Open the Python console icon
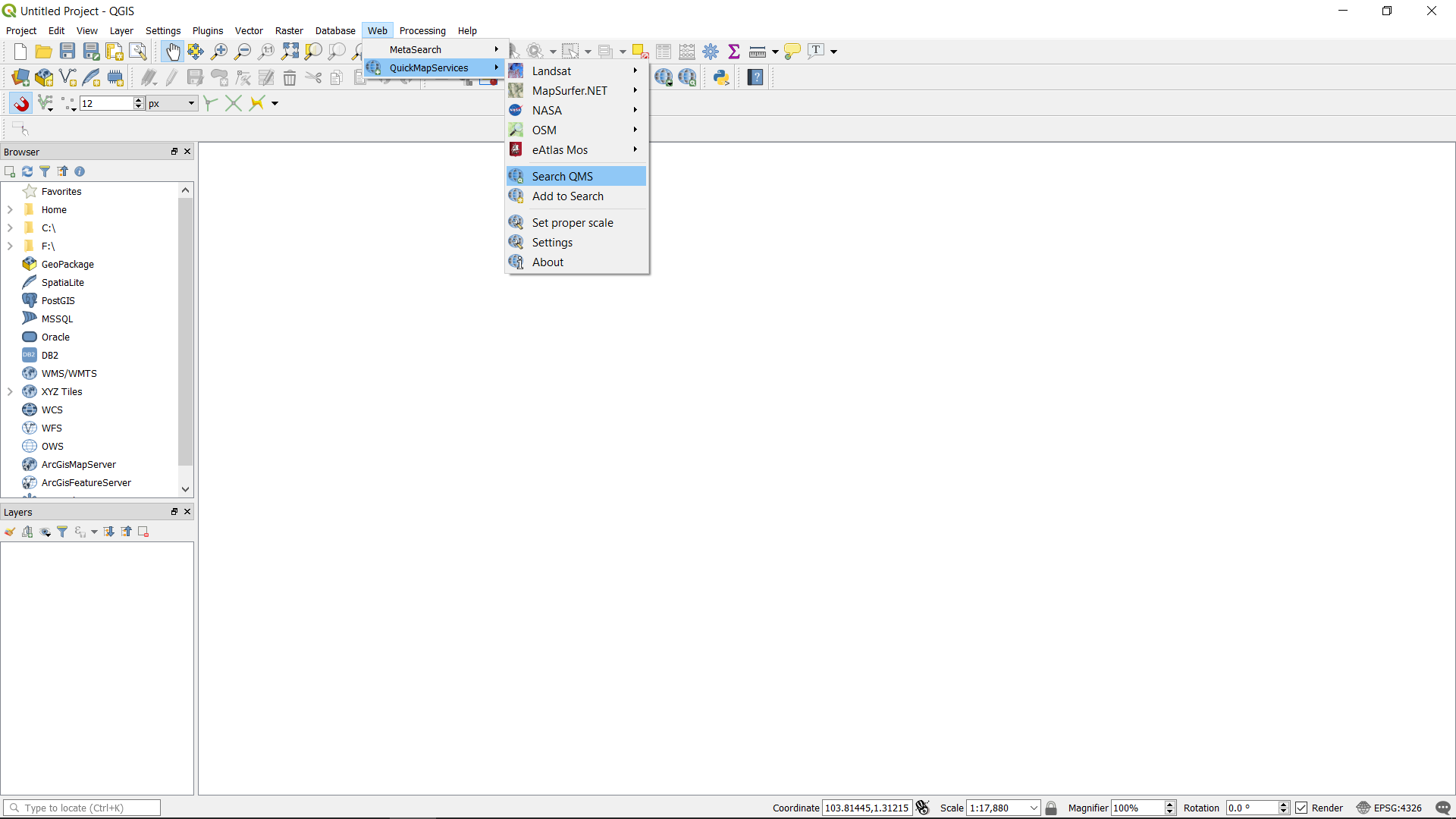 coord(721,77)
